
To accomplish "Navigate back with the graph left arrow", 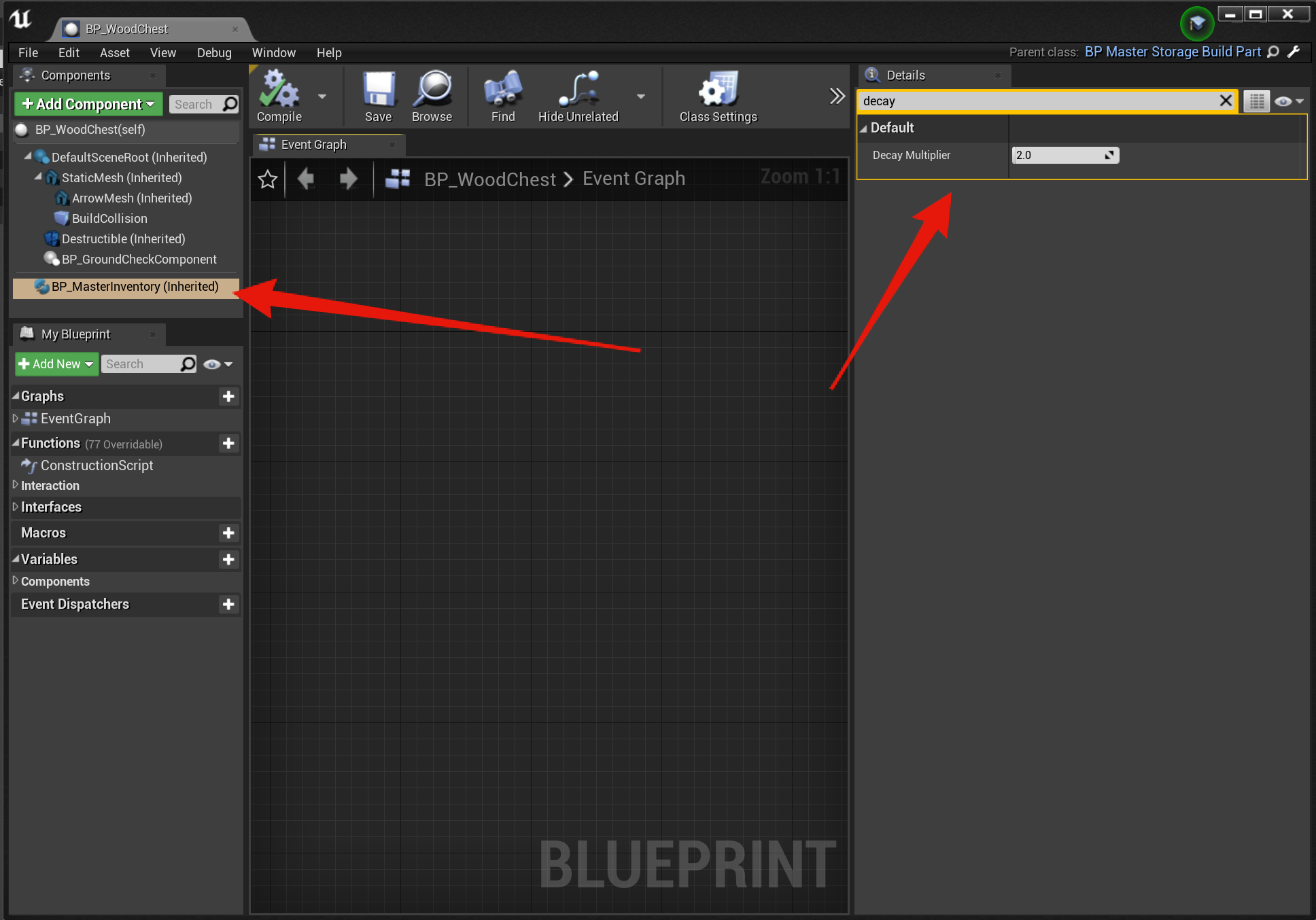I will pos(306,179).
